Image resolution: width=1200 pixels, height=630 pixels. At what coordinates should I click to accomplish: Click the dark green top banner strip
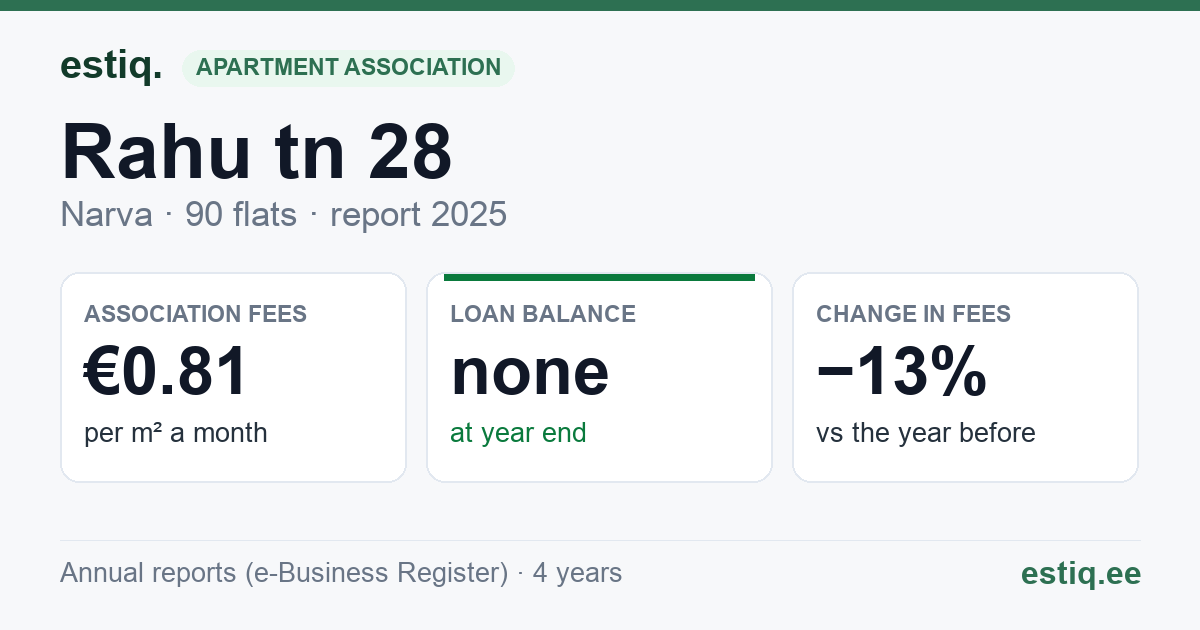[600, 5]
